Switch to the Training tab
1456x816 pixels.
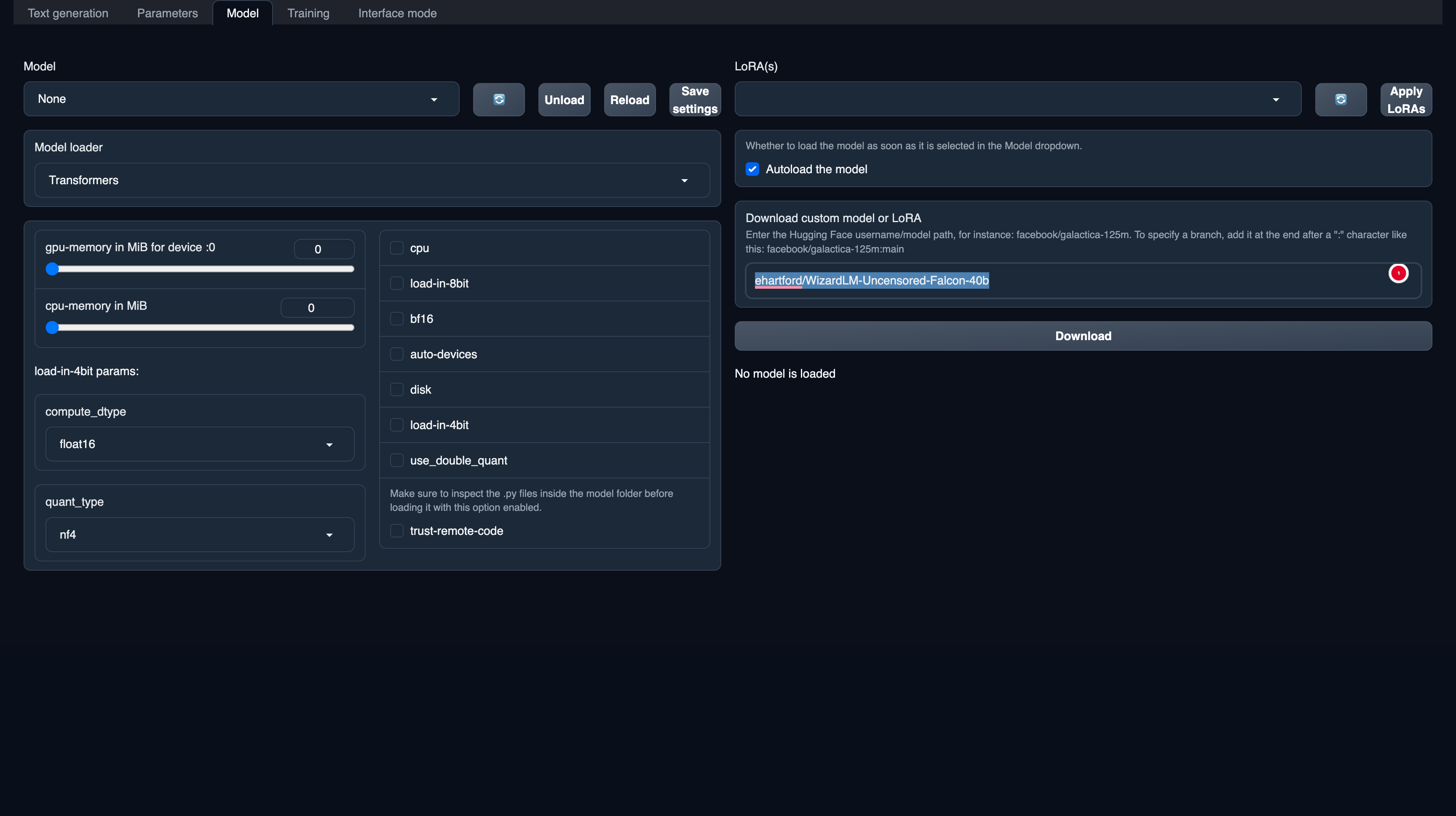[308, 13]
